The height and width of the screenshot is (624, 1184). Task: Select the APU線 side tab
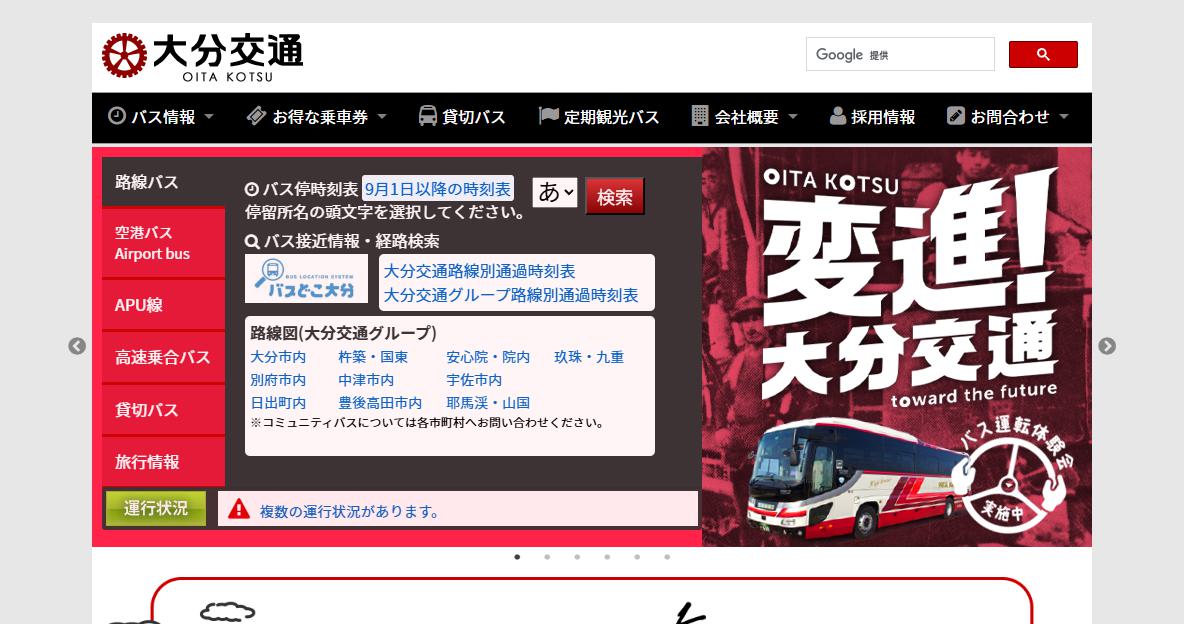pos(163,305)
